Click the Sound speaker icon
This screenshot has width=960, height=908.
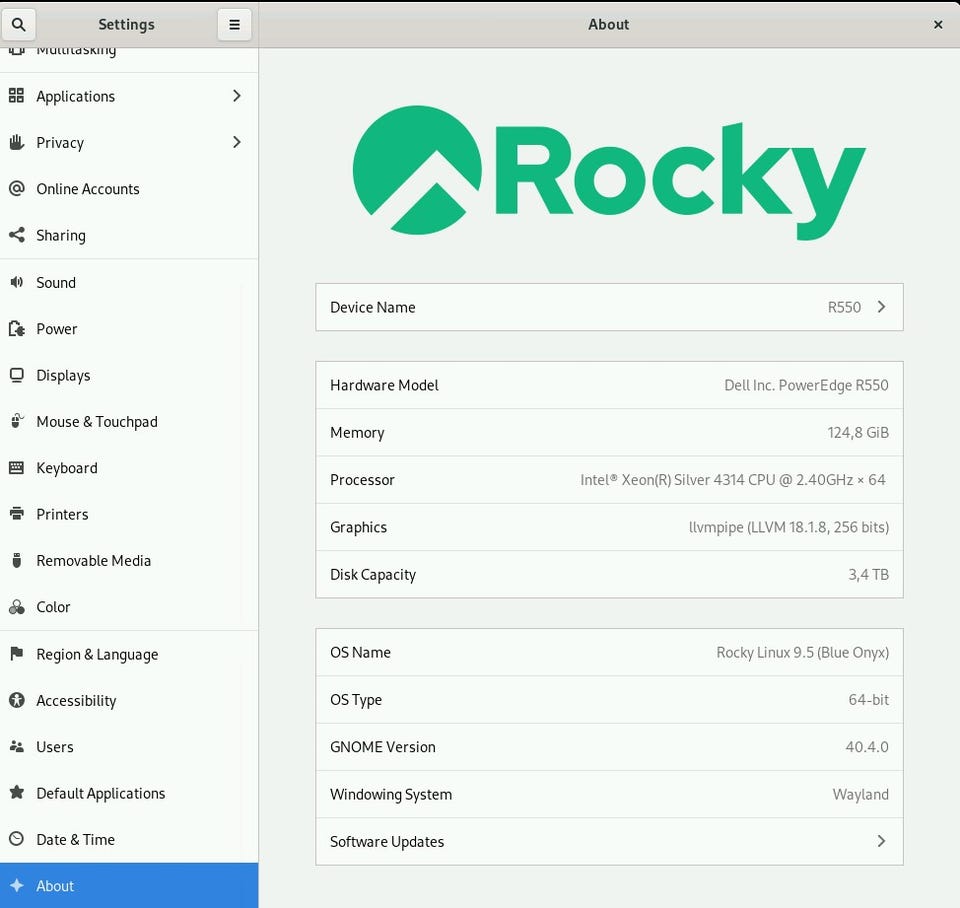pyautogui.click(x=17, y=282)
